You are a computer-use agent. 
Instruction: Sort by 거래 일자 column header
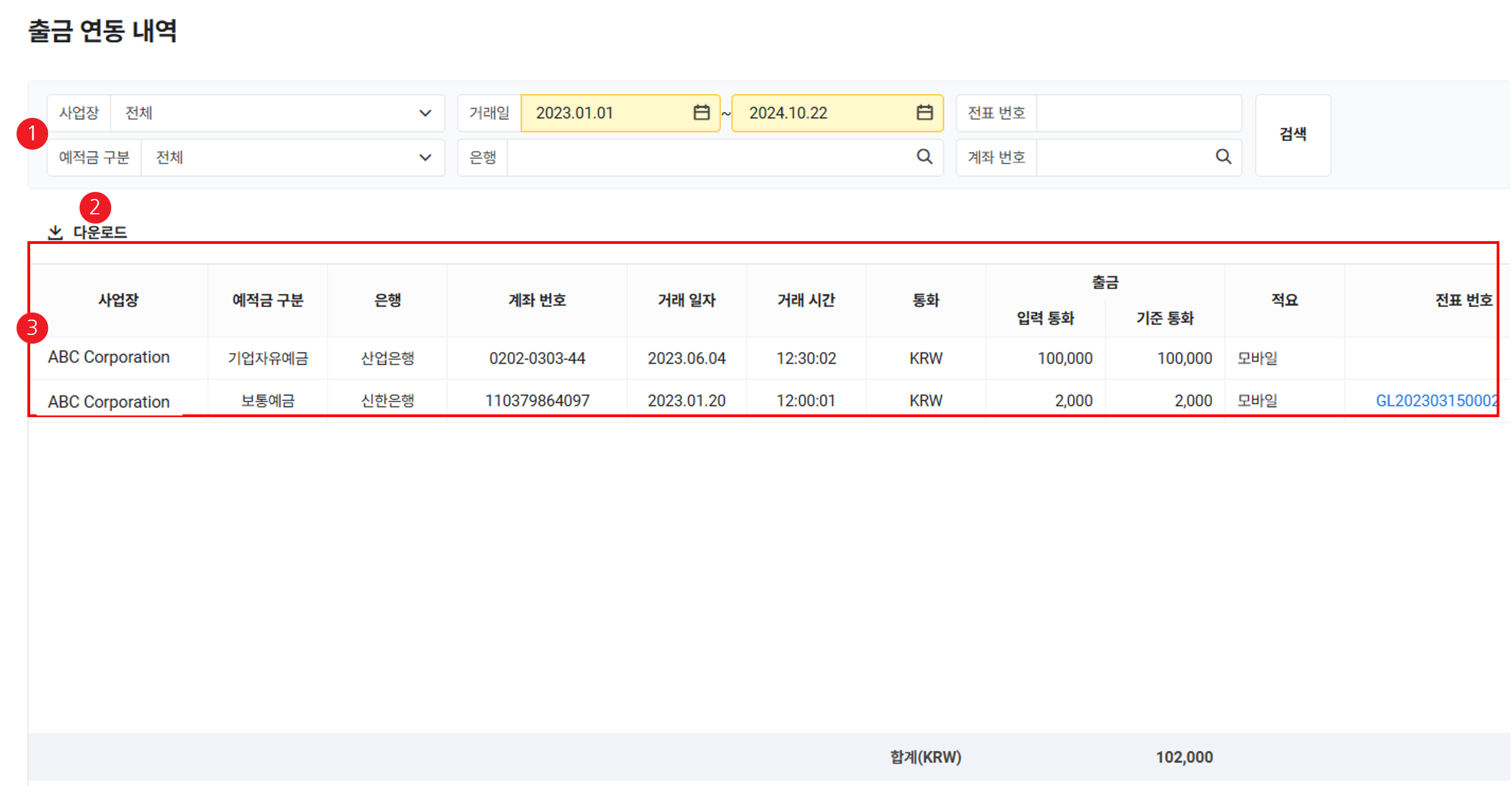686,300
